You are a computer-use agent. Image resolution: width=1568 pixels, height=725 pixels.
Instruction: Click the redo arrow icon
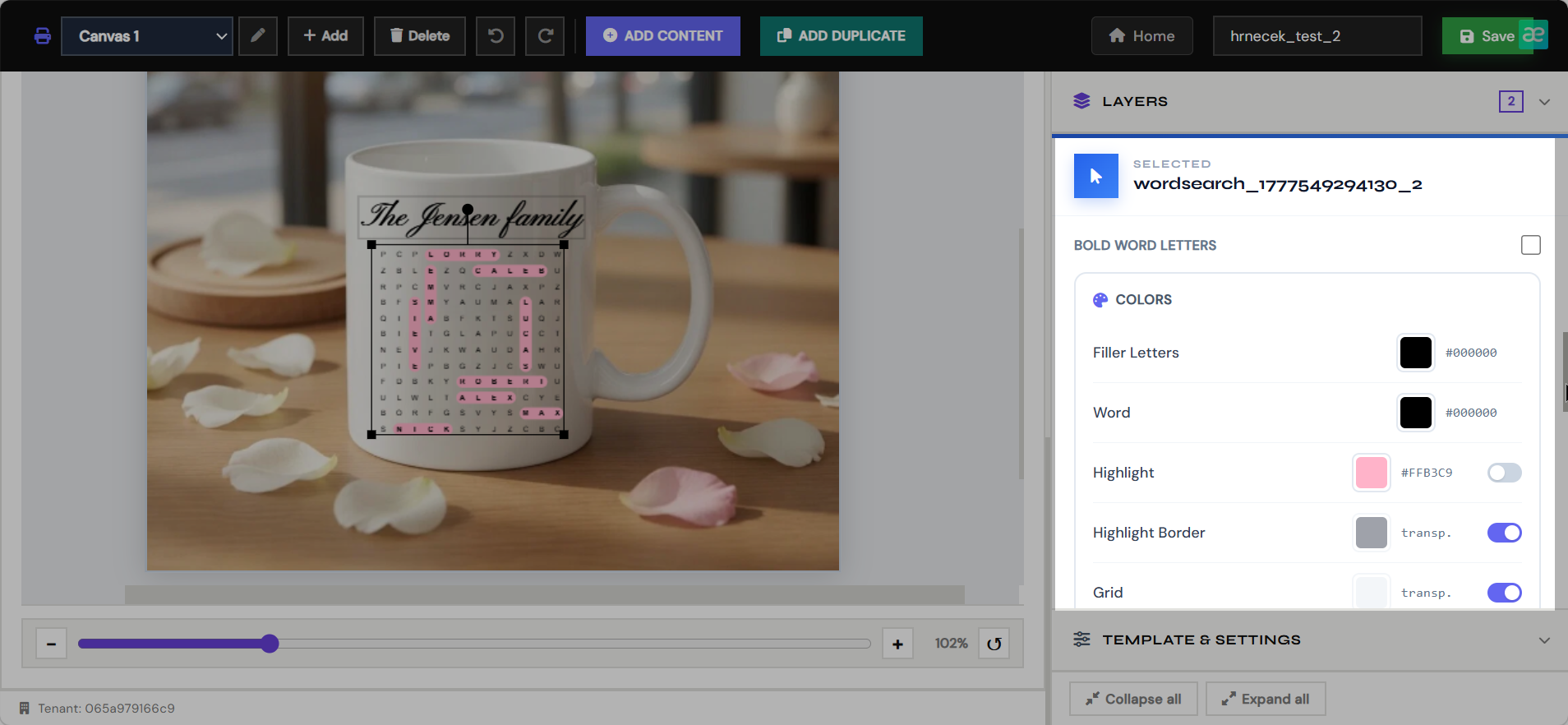(545, 36)
